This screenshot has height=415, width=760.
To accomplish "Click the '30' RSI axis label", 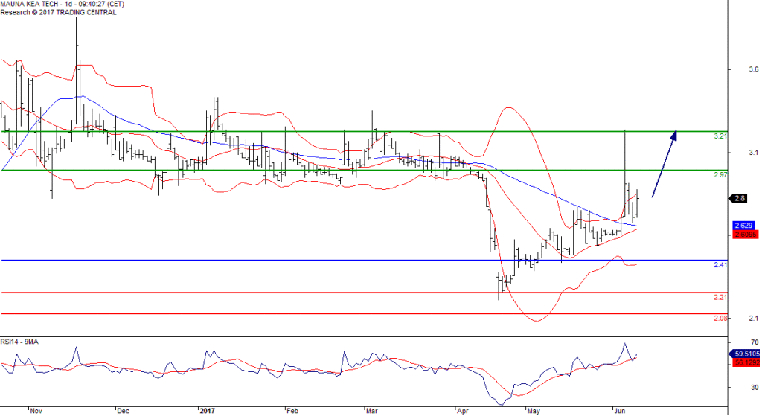I will pos(755,387).
